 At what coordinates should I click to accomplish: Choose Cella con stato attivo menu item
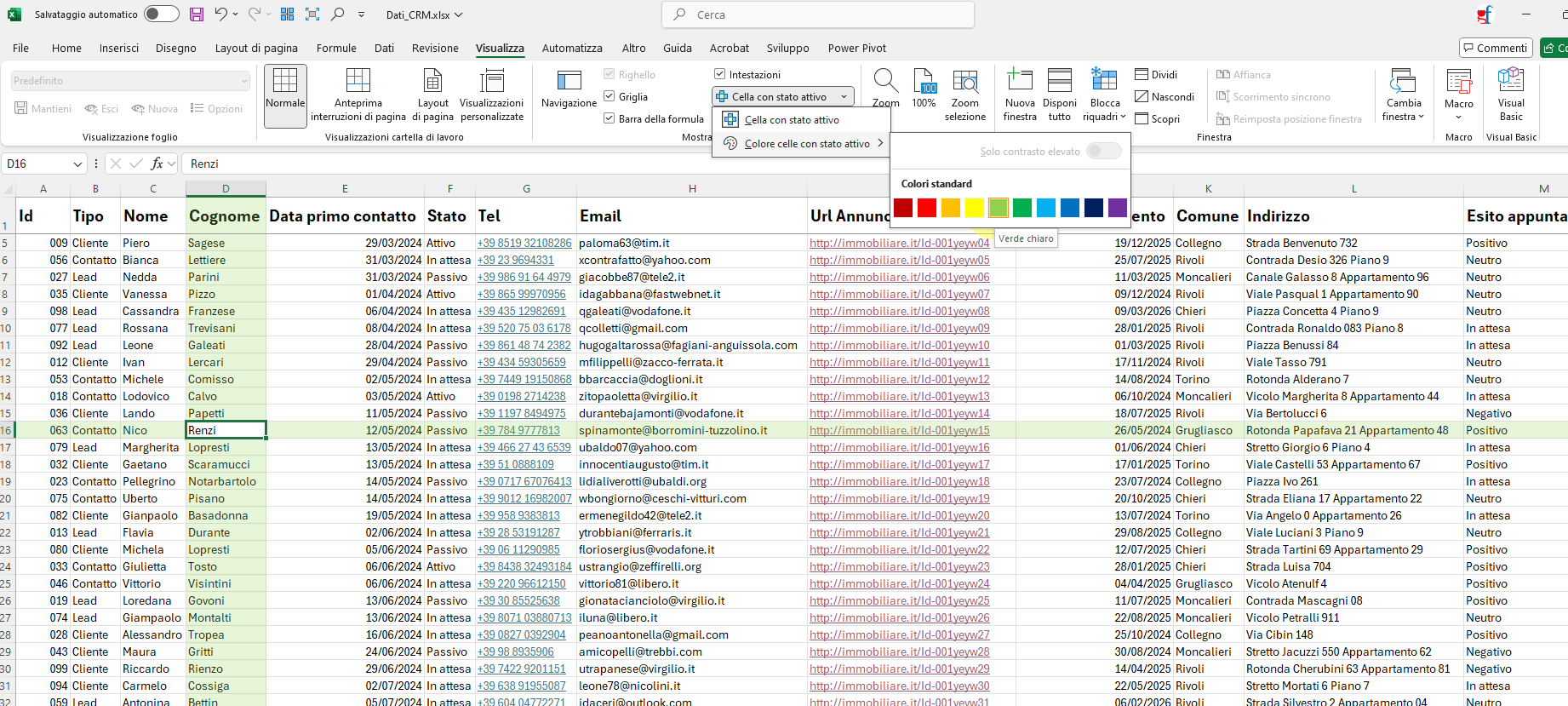pyautogui.click(x=803, y=120)
